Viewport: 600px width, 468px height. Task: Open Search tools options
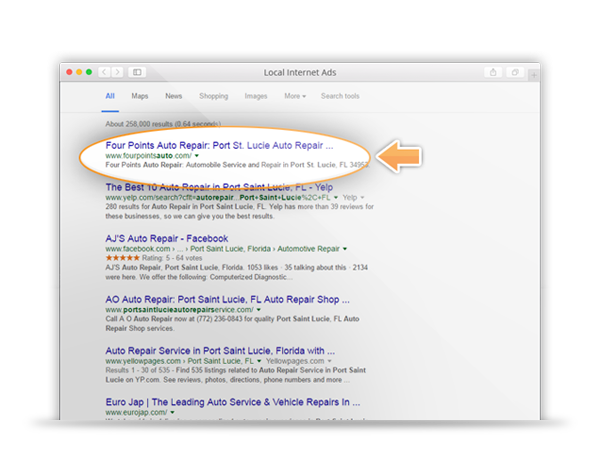tap(339, 96)
